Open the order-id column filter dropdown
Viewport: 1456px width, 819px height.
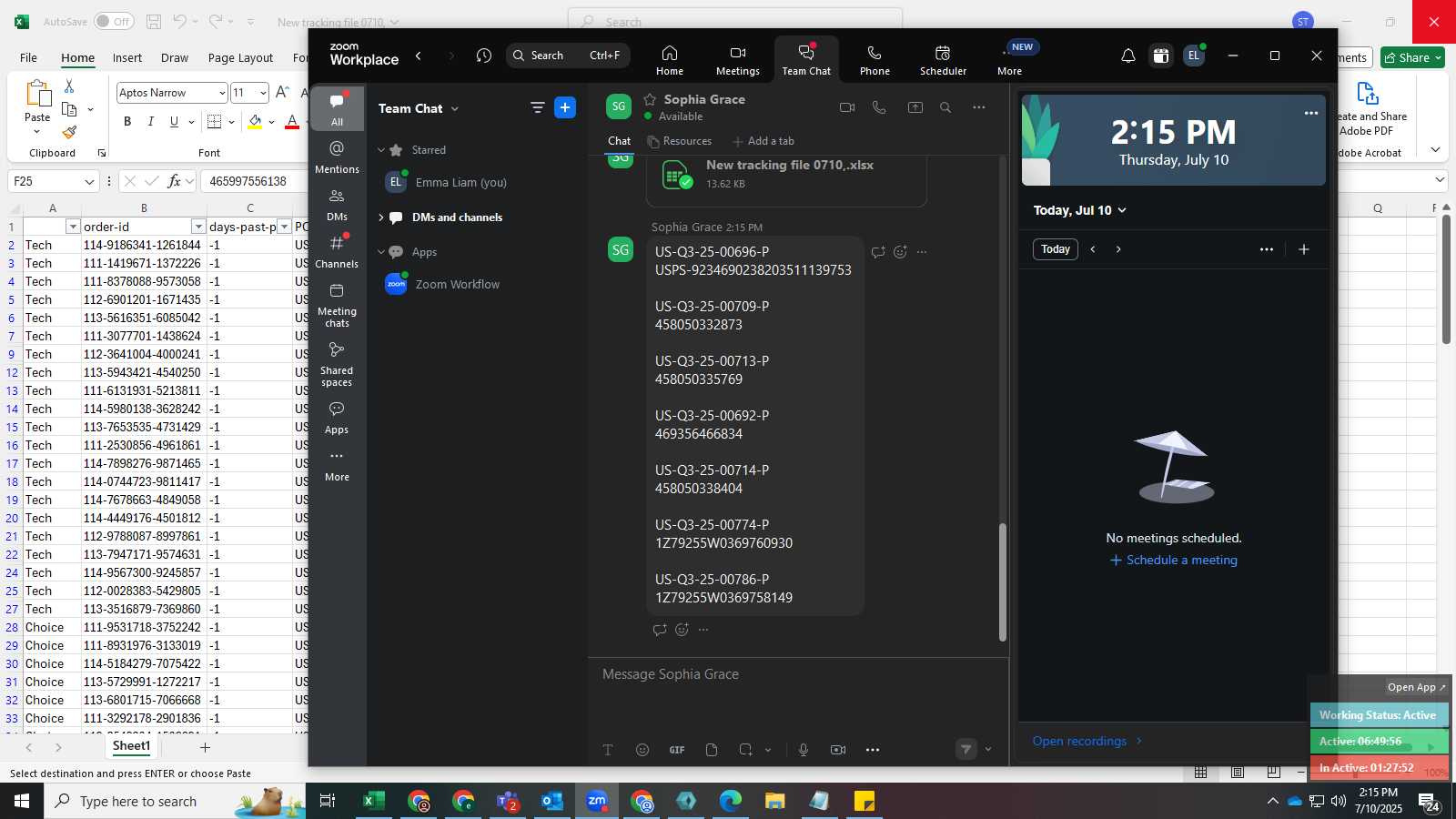(198, 227)
